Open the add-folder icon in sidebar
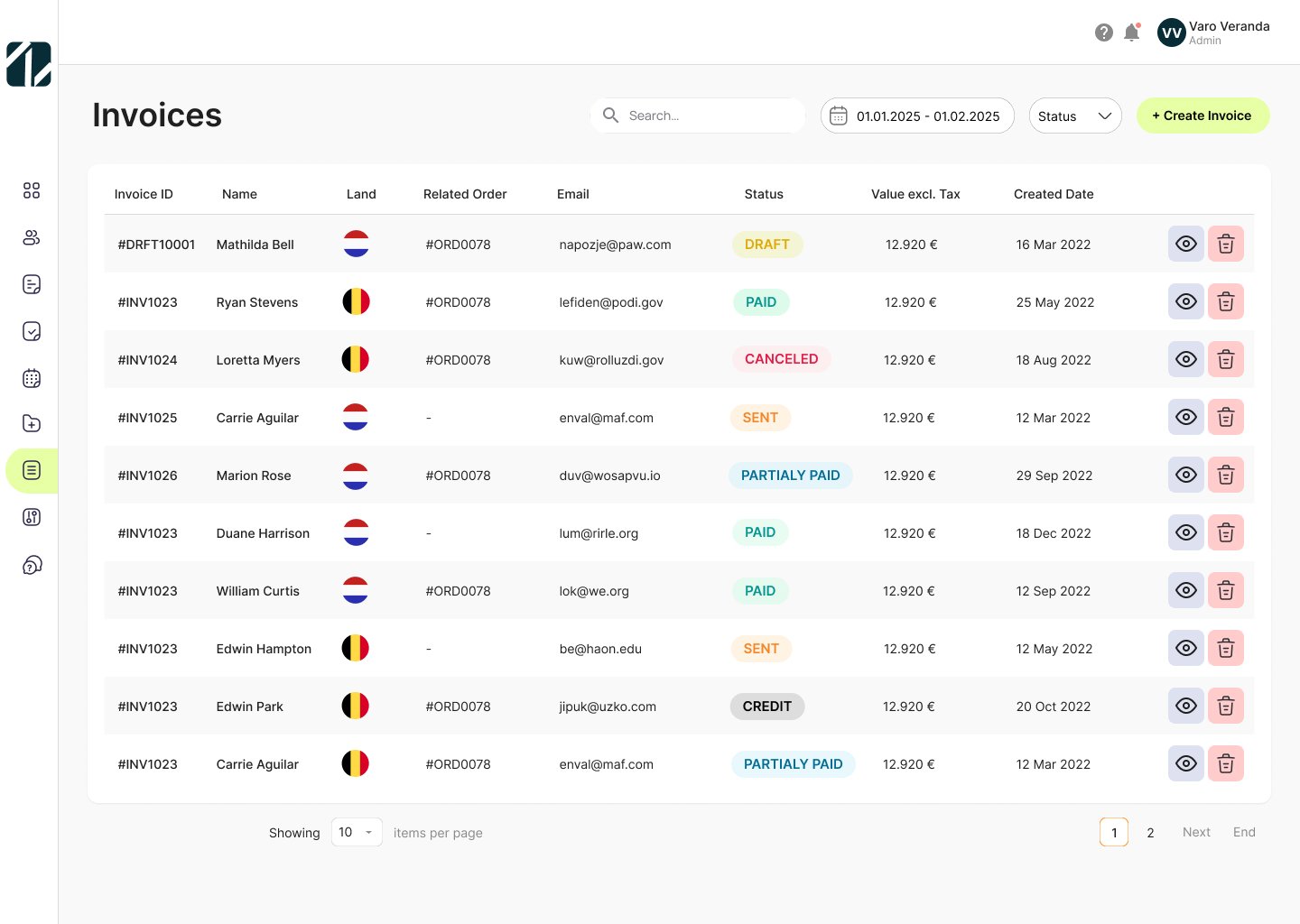This screenshot has width=1300, height=924. click(x=32, y=423)
